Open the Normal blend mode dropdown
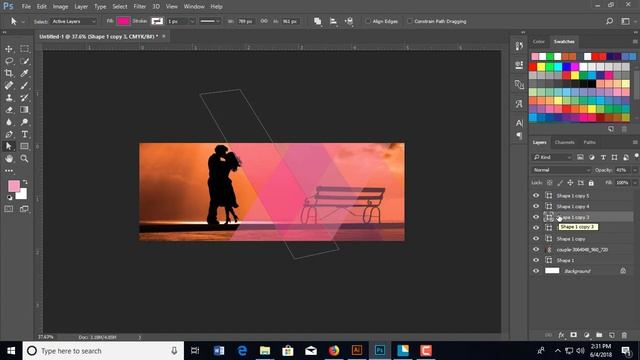Image resolution: width=640 pixels, height=360 pixels. [x=561, y=170]
